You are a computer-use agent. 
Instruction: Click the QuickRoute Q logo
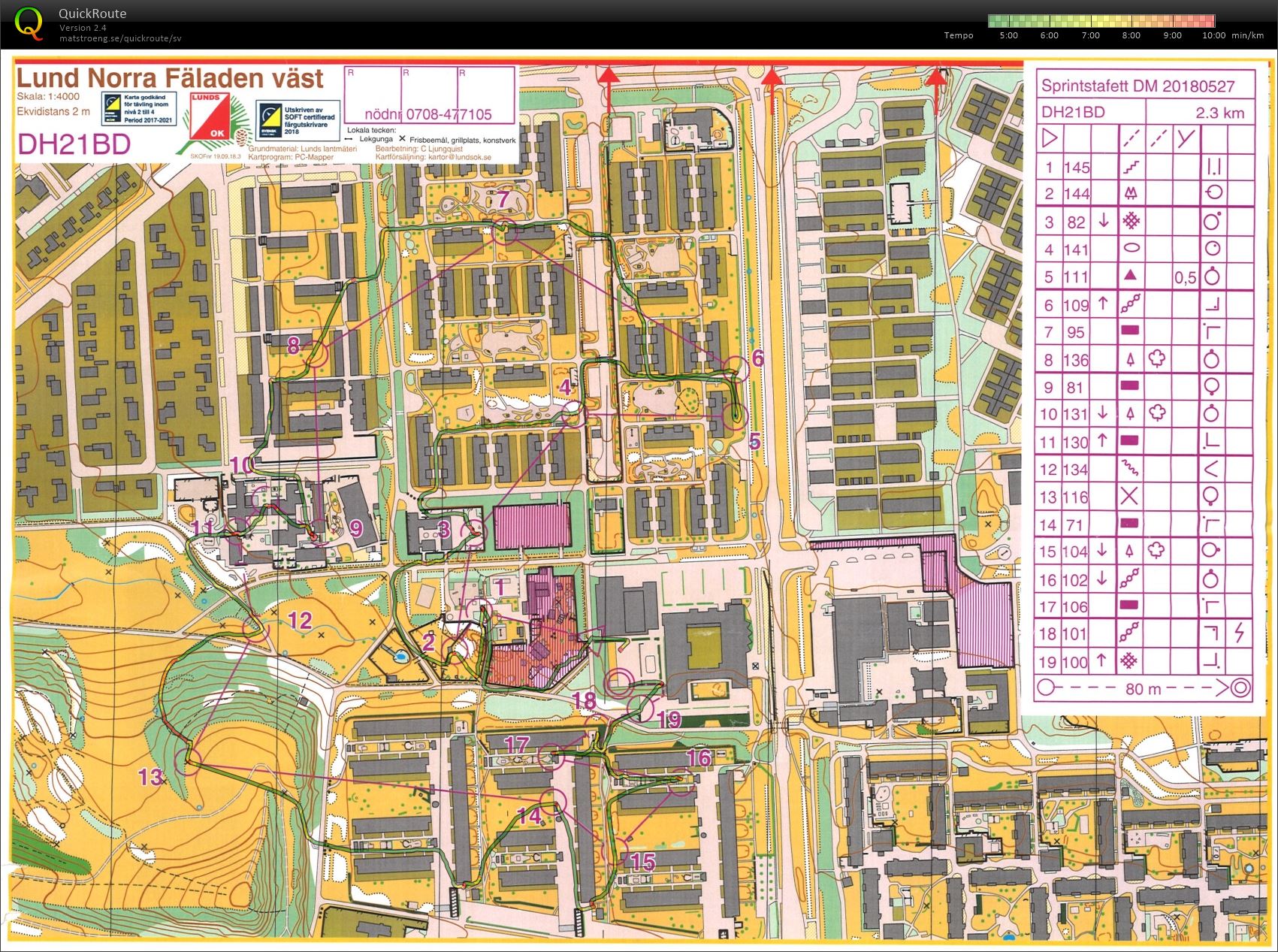(x=29, y=23)
